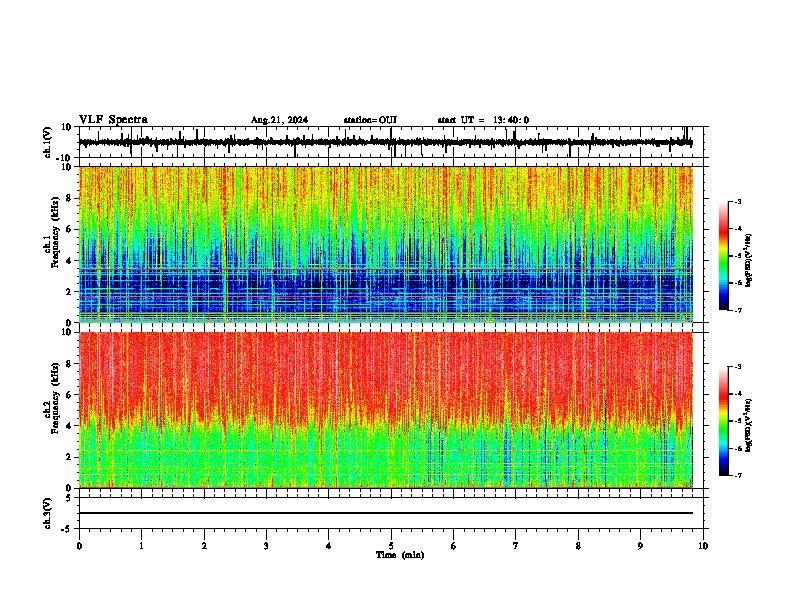The image size is (792, 612).
Task: Click time axis tick label "1"
Action: 141,546
